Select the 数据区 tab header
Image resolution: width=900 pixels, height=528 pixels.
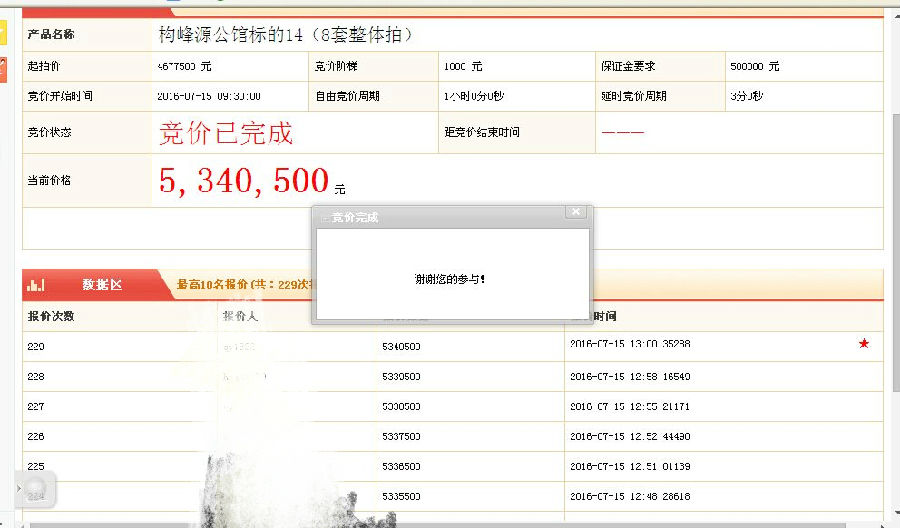tap(101, 285)
